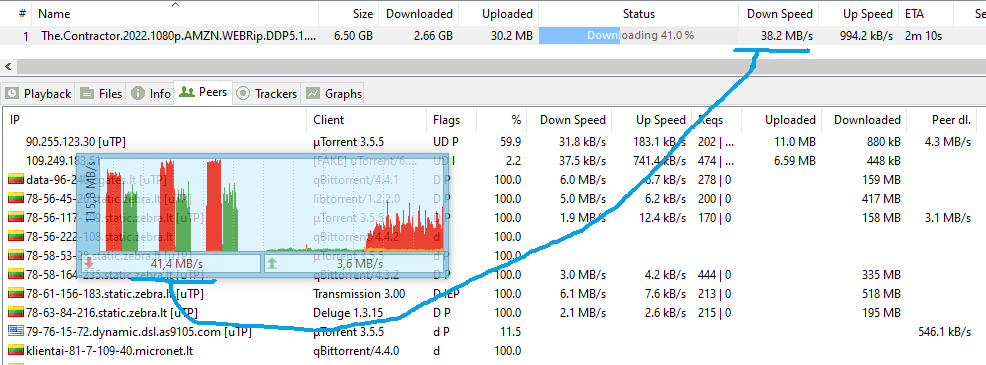The image size is (986, 365).
Task: Click the 546.1 kB/s peer dl. value
Action: (943, 331)
